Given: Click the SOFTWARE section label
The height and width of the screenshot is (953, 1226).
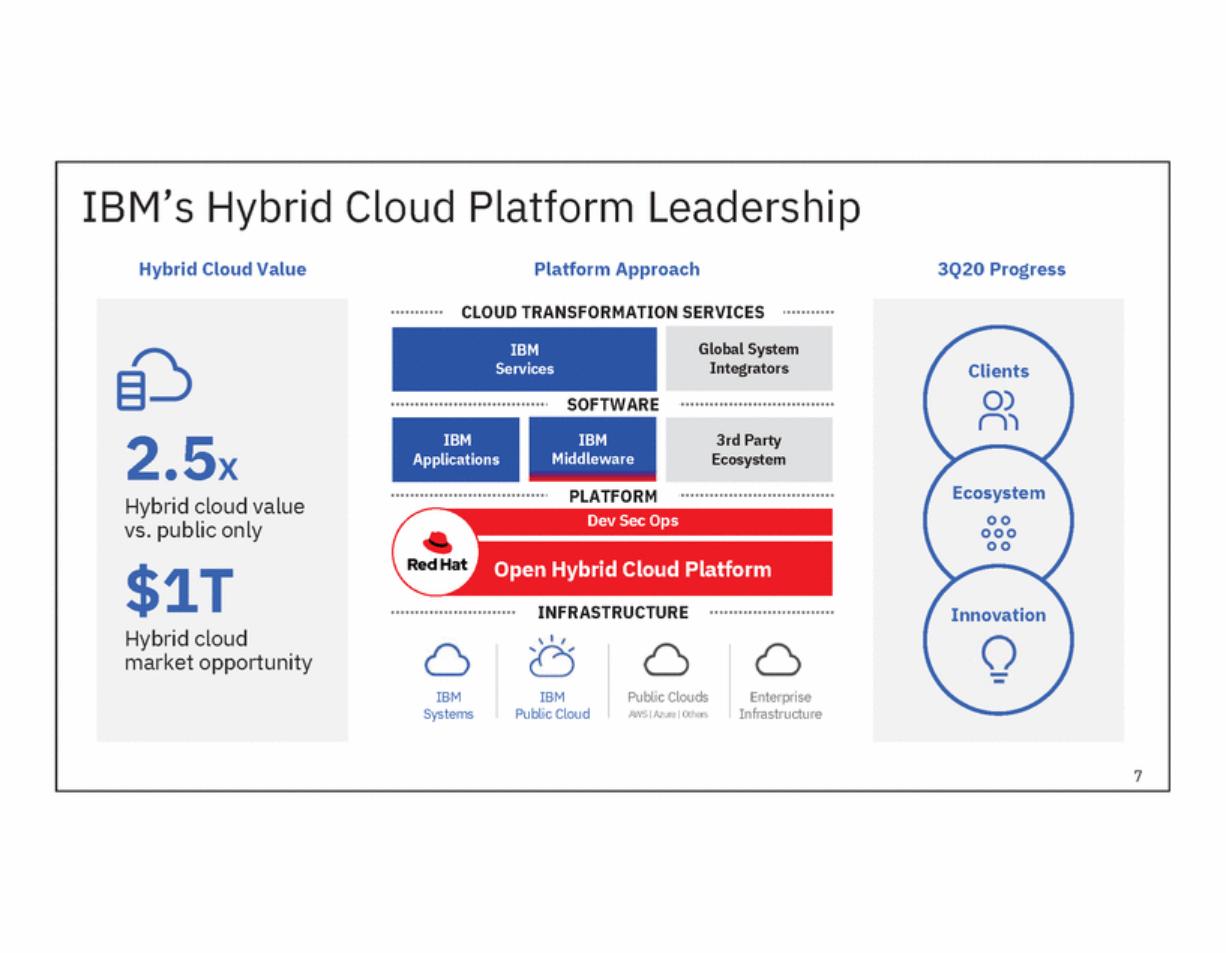Looking at the screenshot, I should [x=613, y=405].
